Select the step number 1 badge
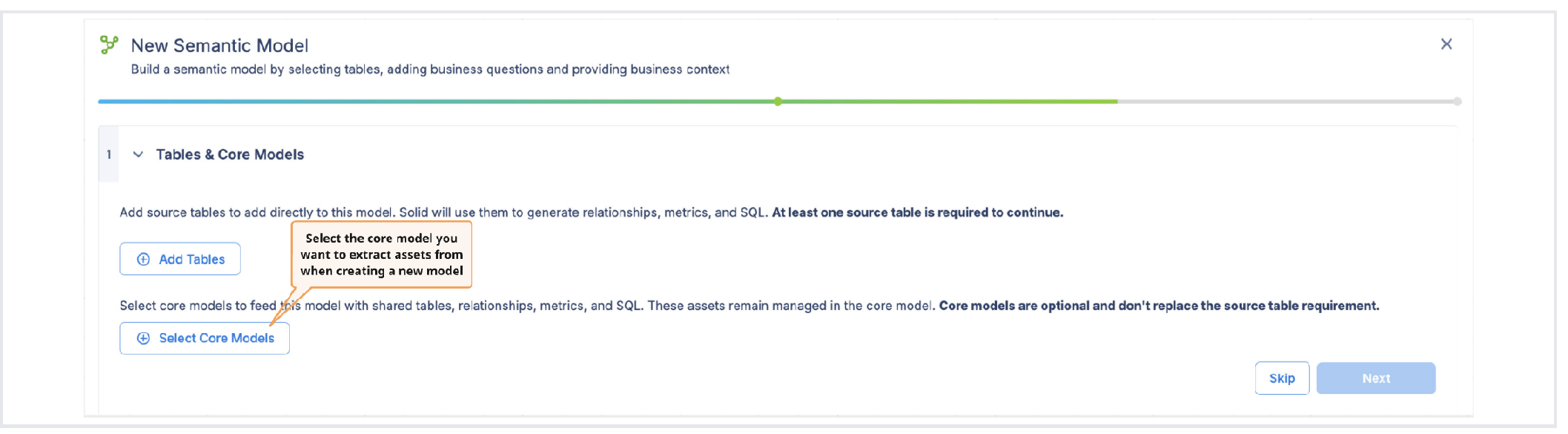Viewport: 1568px width, 434px height. pyautogui.click(x=108, y=154)
